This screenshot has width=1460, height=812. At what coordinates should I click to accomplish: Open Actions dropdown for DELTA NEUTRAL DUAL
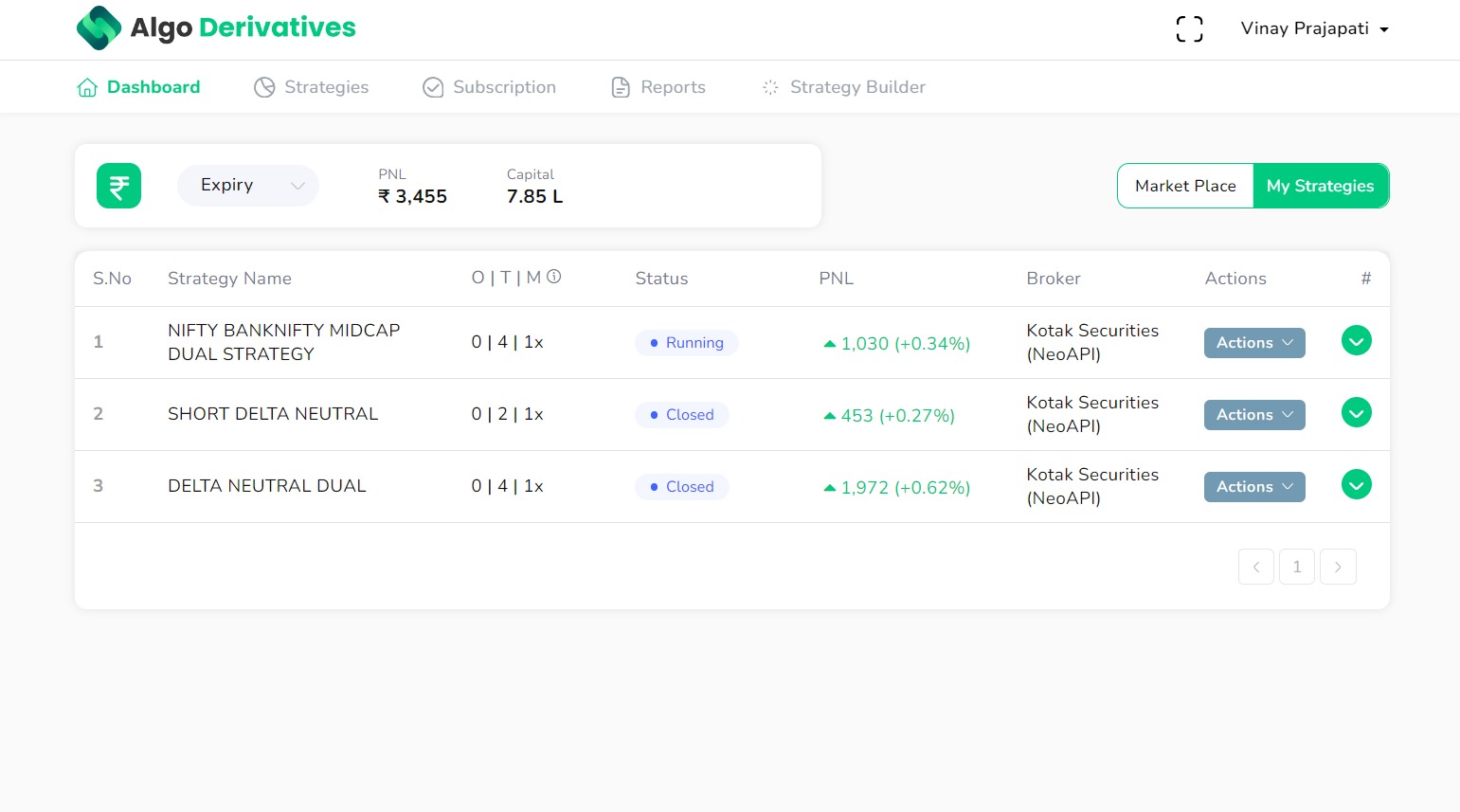point(1253,487)
